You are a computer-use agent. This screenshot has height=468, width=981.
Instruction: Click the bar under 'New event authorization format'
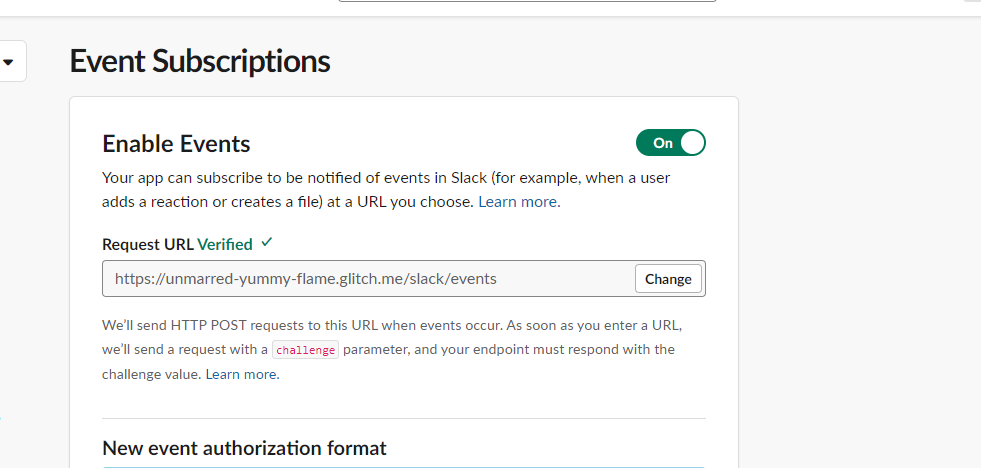click(404, 466)
